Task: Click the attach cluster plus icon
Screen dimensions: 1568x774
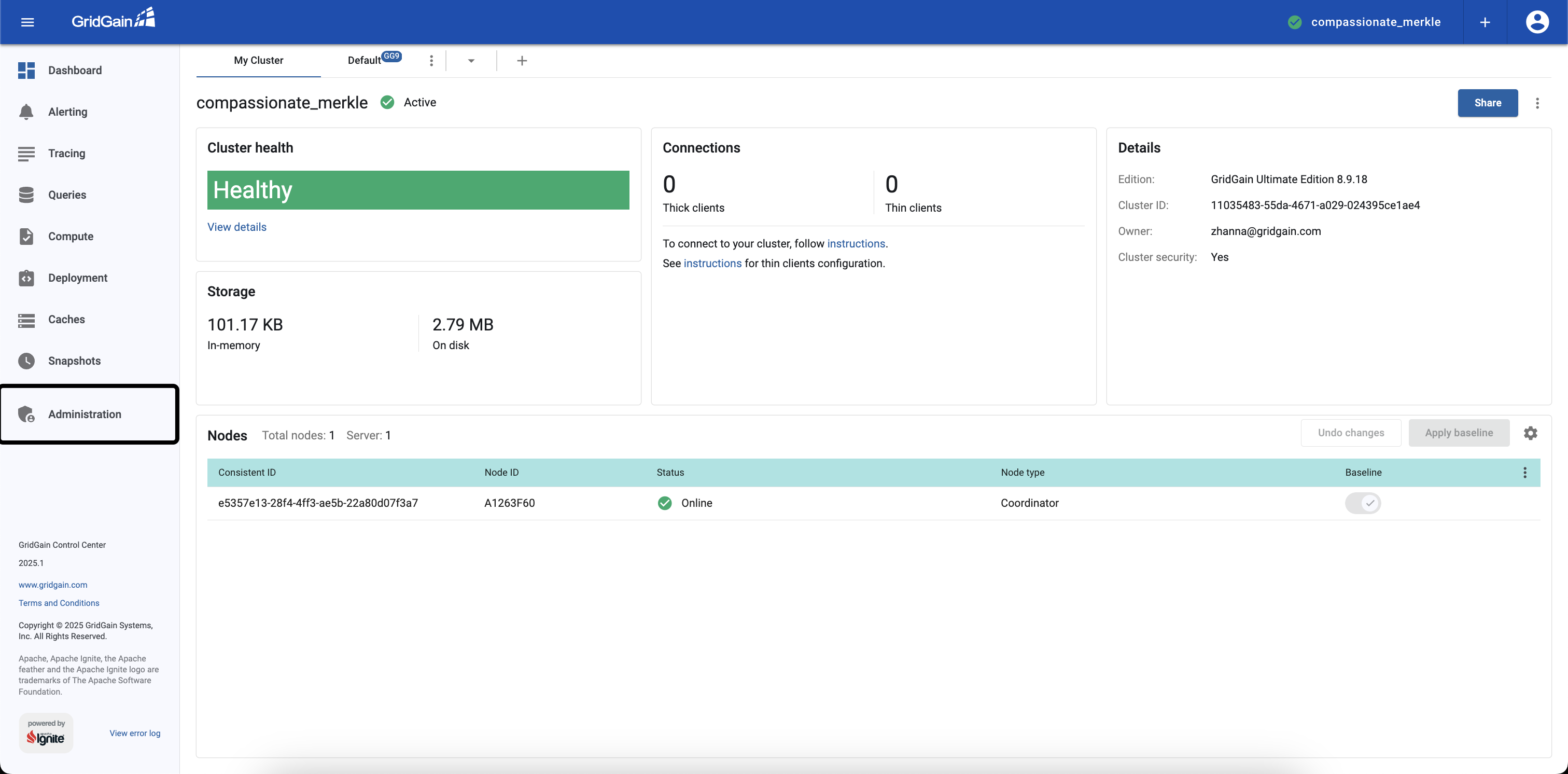Action: pos(1485,22)
